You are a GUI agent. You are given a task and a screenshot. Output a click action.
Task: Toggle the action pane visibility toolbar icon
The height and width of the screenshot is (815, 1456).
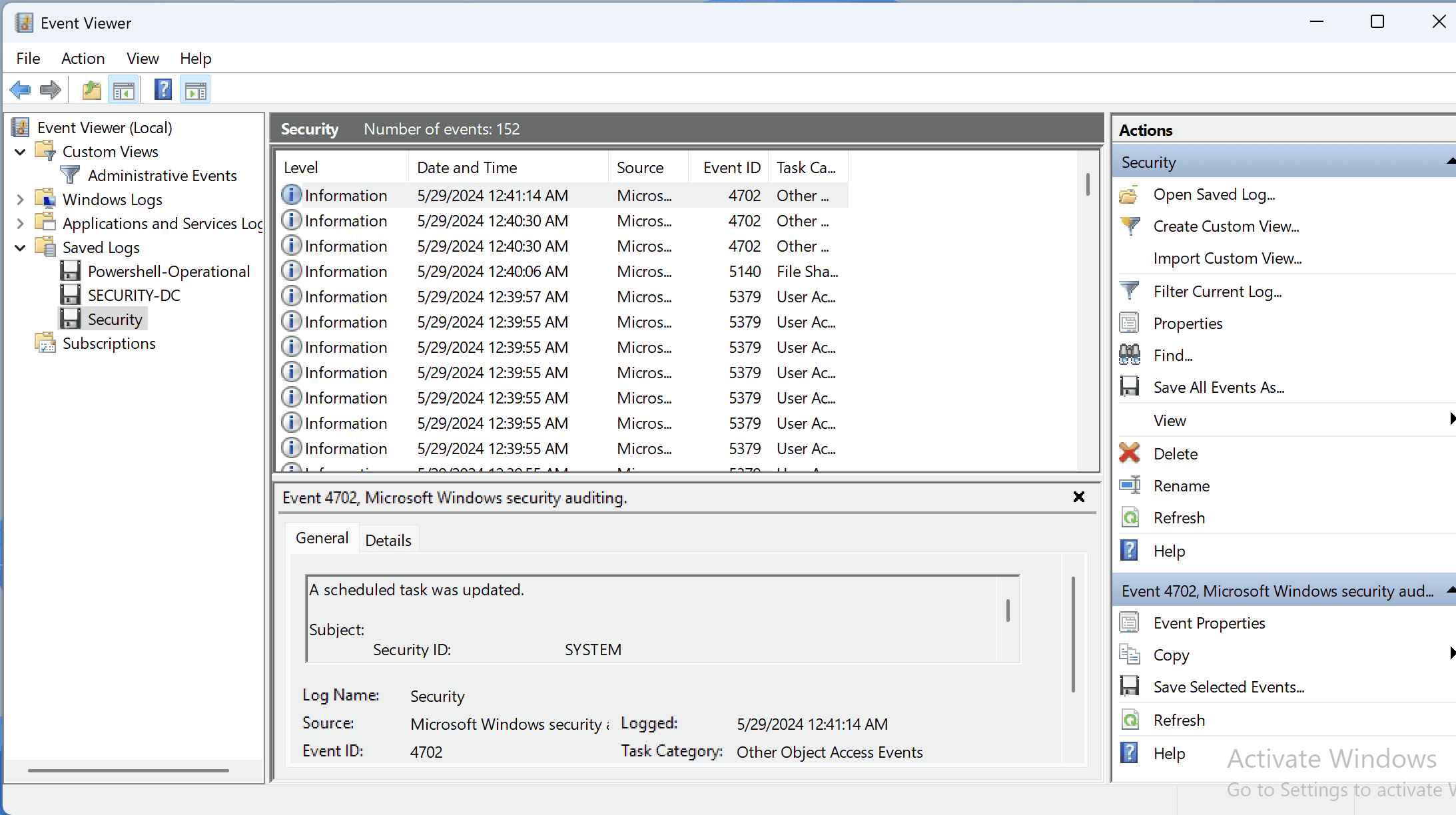195,89
